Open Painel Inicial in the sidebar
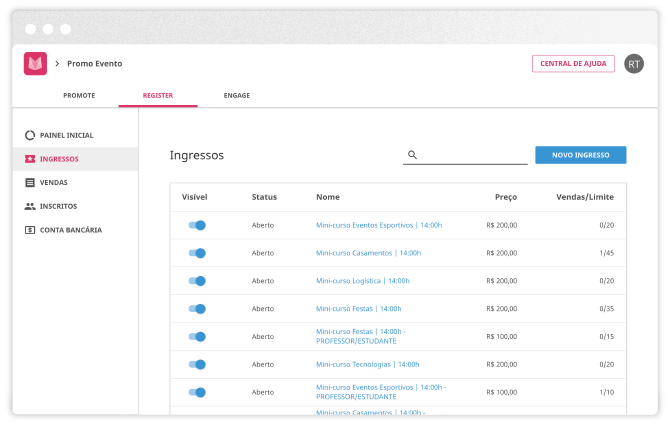670x429 pixels. pyautogui.click(x=75, y=135)
